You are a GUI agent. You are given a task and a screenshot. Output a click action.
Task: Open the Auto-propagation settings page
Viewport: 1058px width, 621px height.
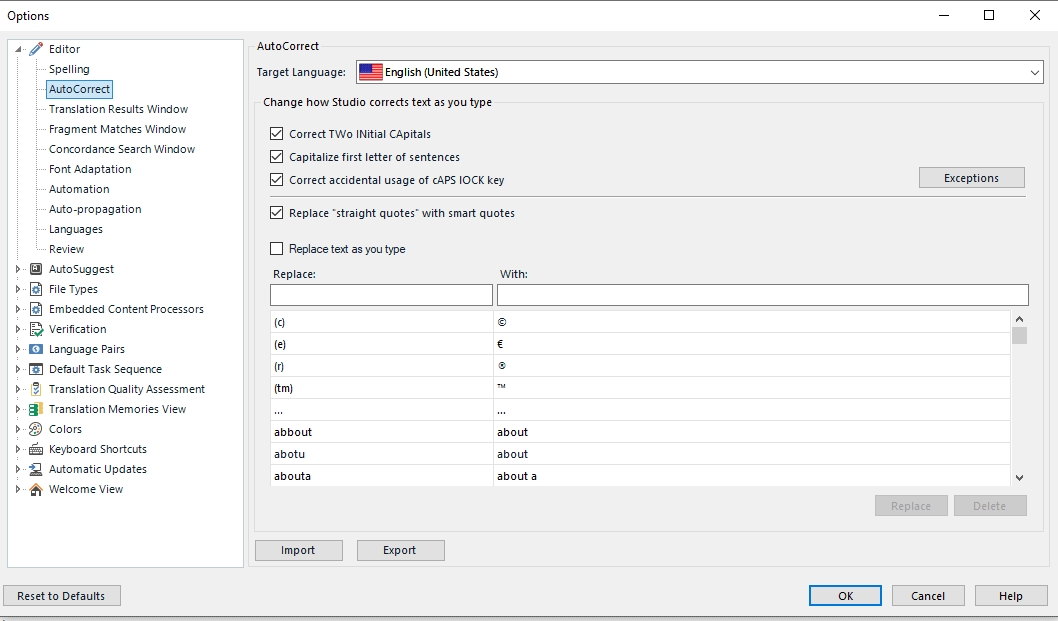pyautogui.click(x=95, y=209)
